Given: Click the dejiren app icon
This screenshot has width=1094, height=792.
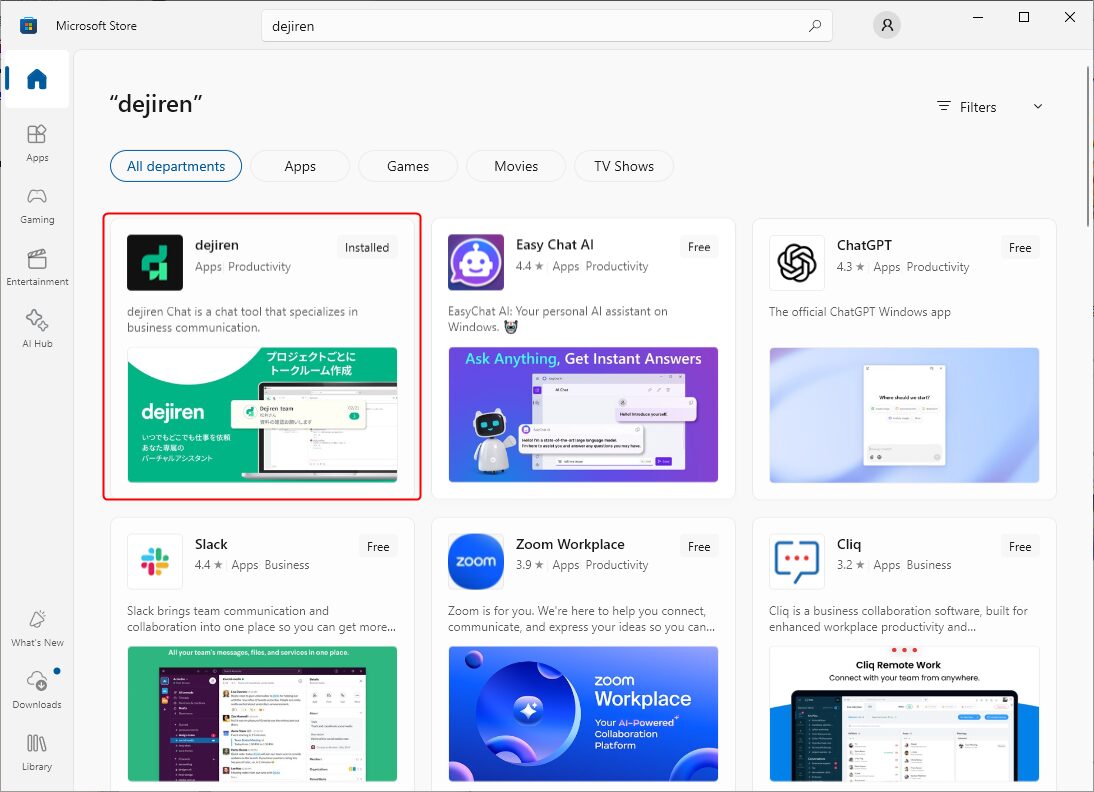Looking at the screenshot, I should (x=155, y=262).
